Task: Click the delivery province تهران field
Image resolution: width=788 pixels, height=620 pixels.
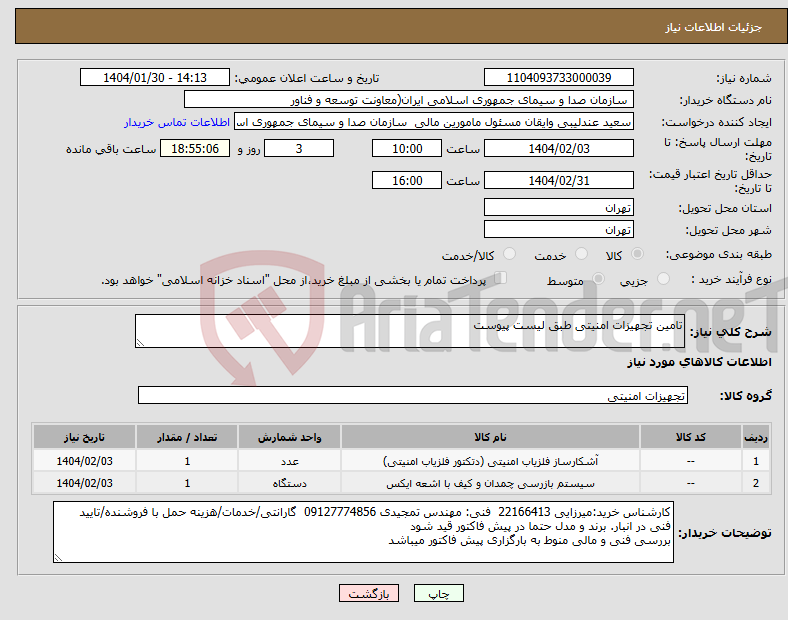Action: 559,208
